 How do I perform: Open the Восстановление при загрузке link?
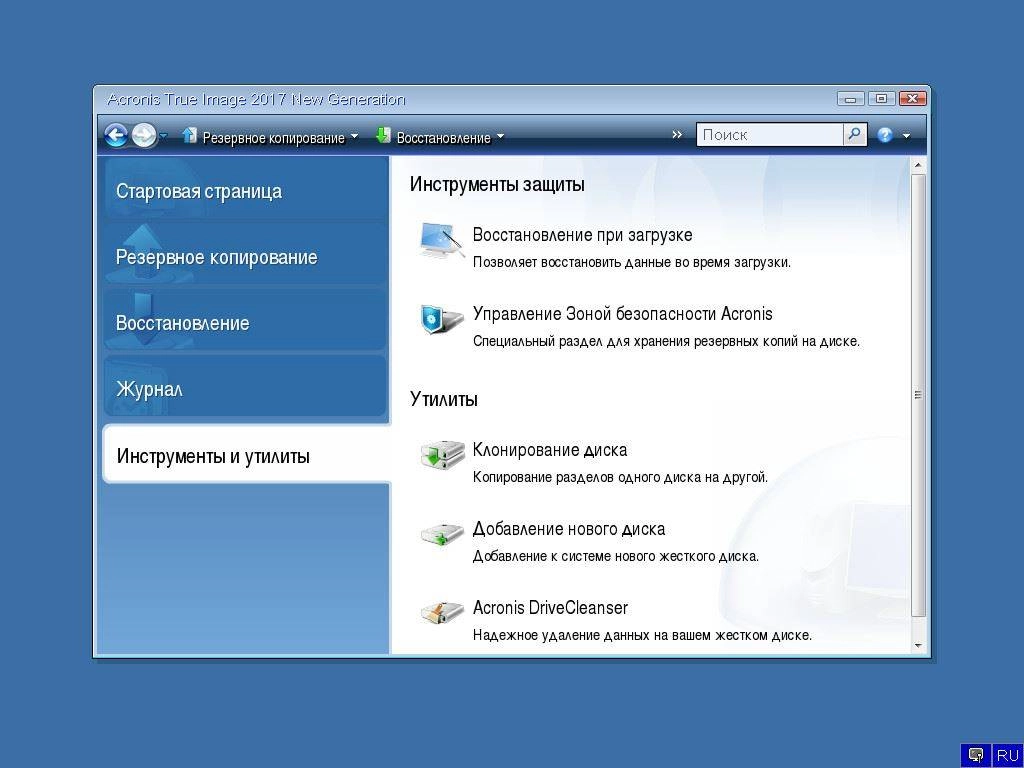tap(583, 234)
